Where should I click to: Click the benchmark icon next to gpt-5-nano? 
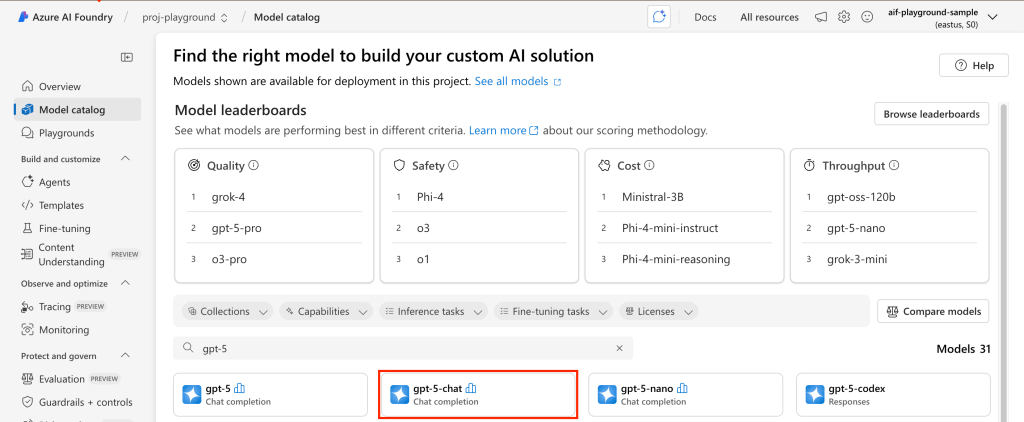[682, 389]
